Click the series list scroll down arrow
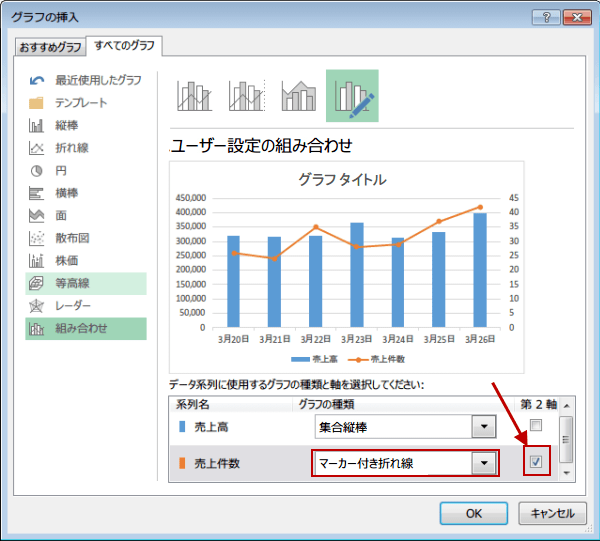Viewport: 600px width, 541px height. click(567, 473)
